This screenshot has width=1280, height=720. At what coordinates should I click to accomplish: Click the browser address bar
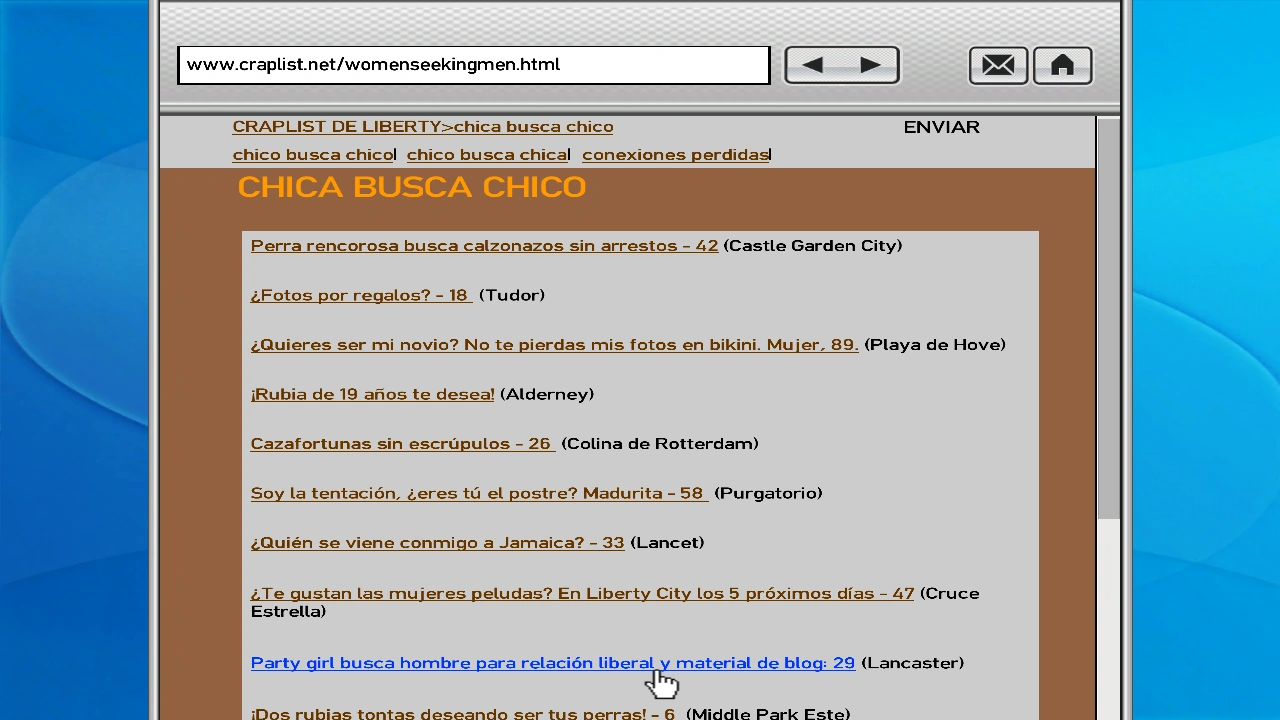[474, 65]
